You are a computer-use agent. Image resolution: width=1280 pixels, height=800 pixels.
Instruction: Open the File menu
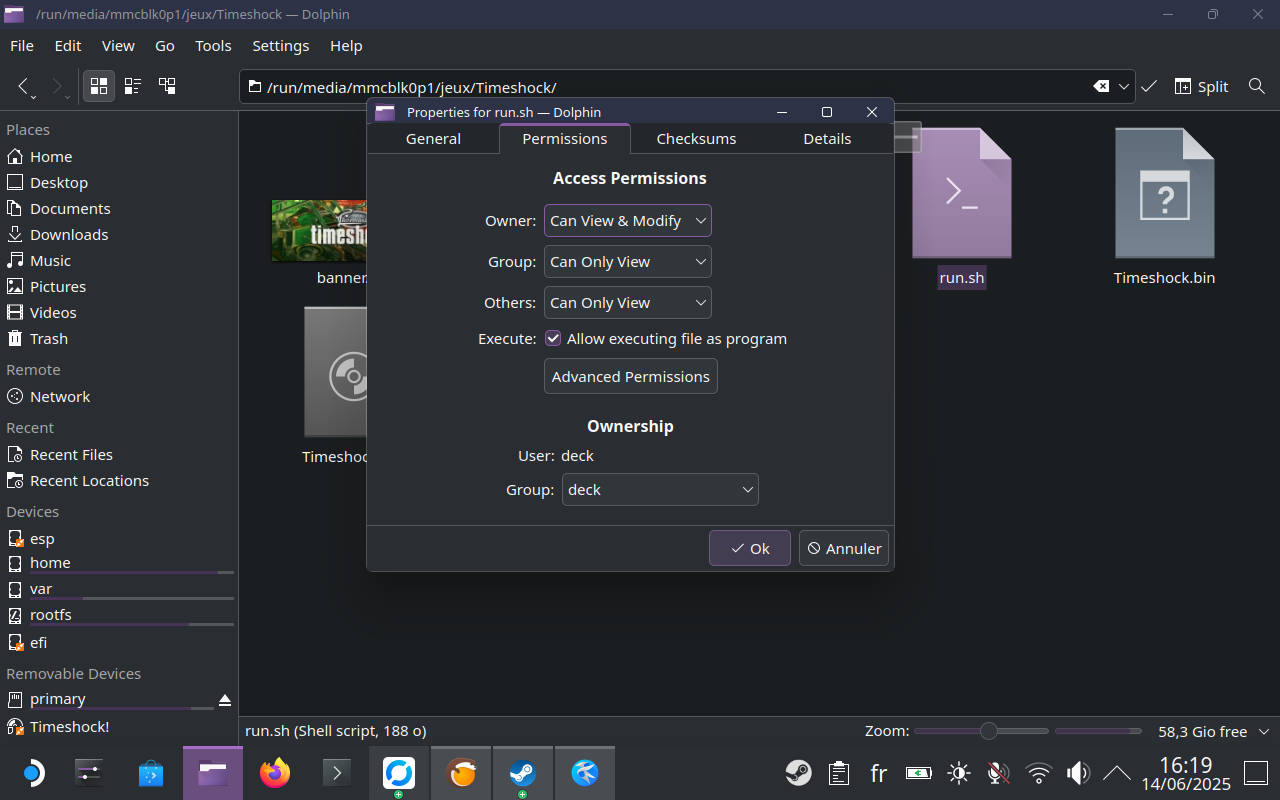coord(22,46)
